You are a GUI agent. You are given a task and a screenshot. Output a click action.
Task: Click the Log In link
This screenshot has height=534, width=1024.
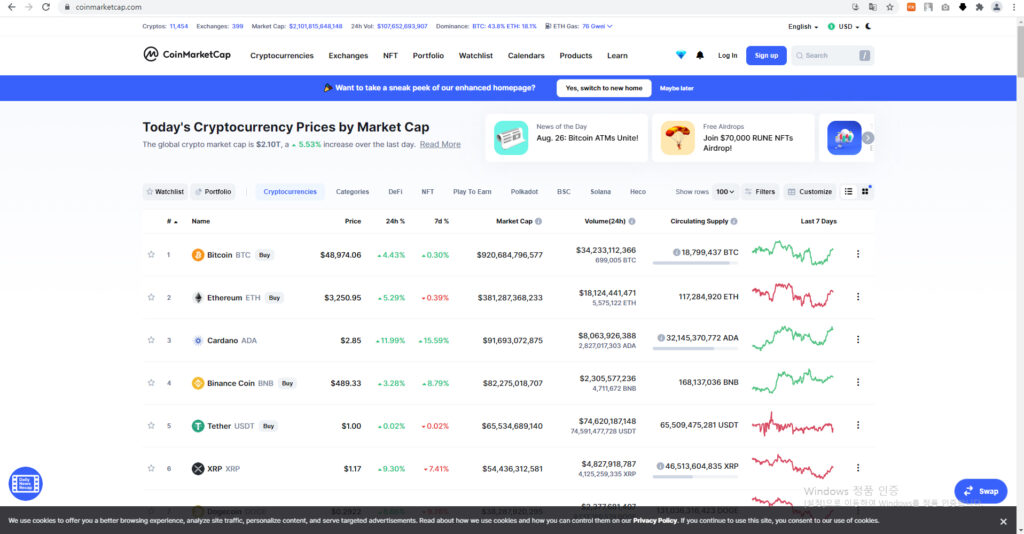728,55
